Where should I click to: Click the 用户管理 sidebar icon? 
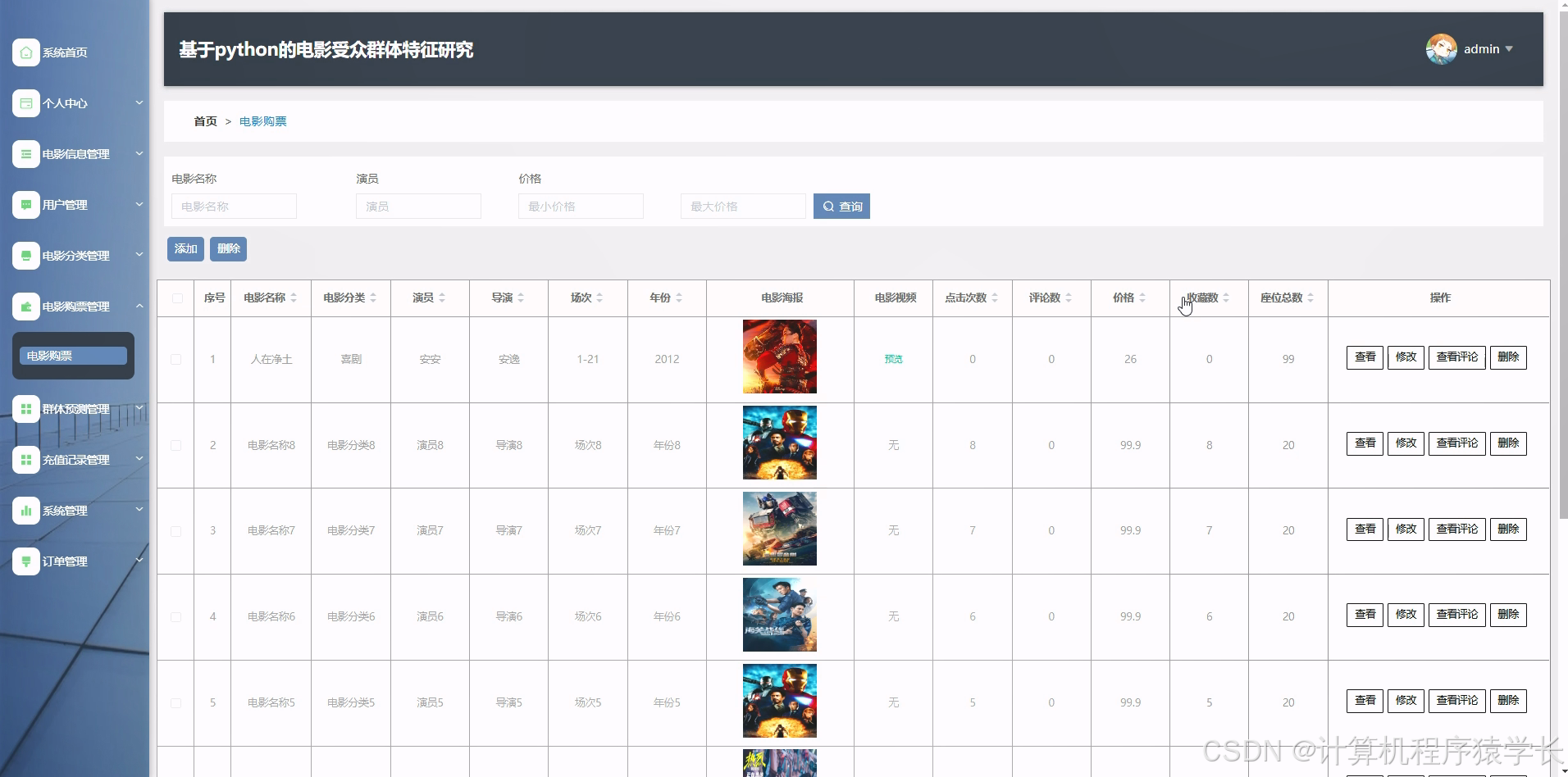tap(26, 205)
